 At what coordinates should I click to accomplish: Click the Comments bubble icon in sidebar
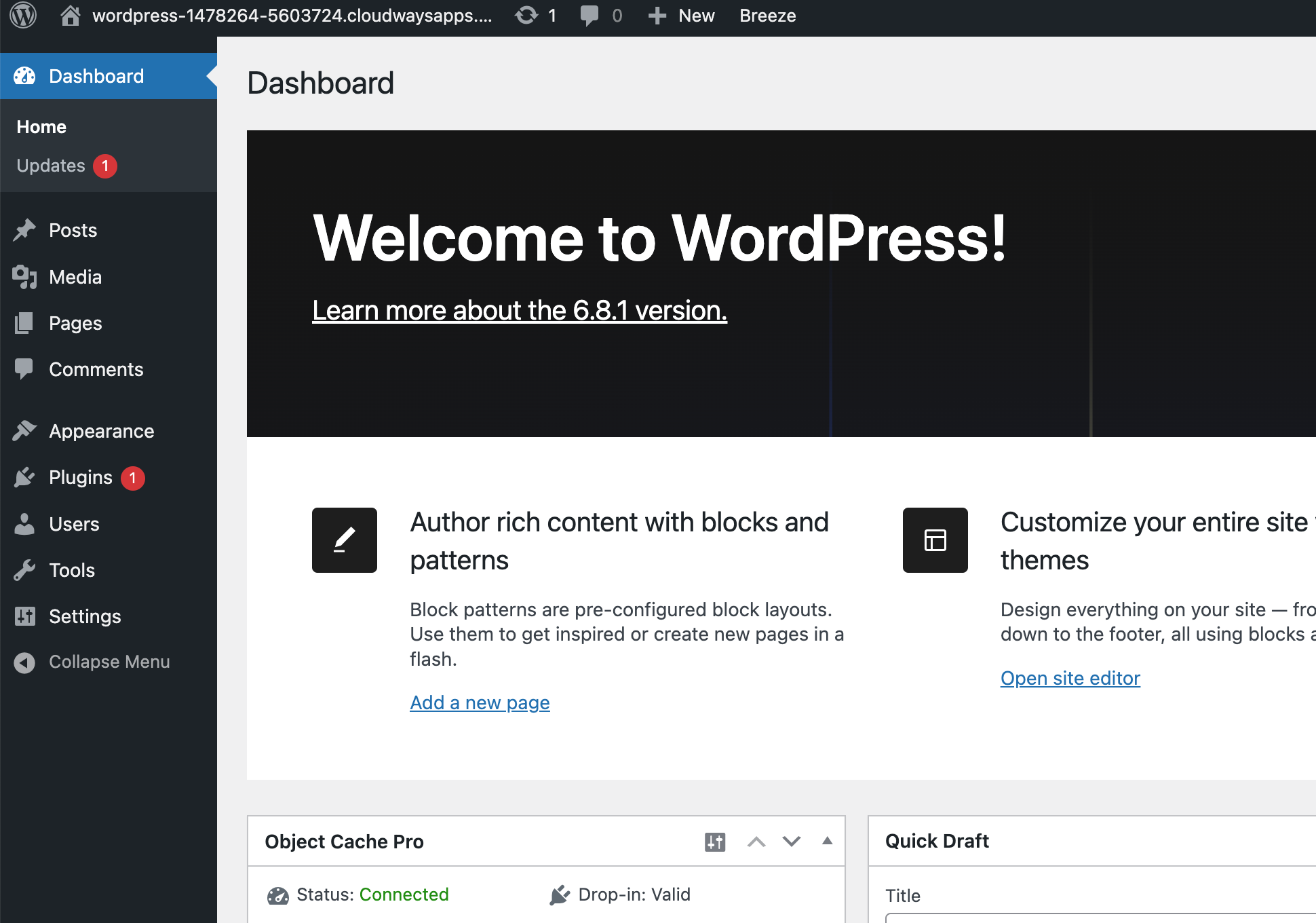pyautogui.click(x=24, y=369)
